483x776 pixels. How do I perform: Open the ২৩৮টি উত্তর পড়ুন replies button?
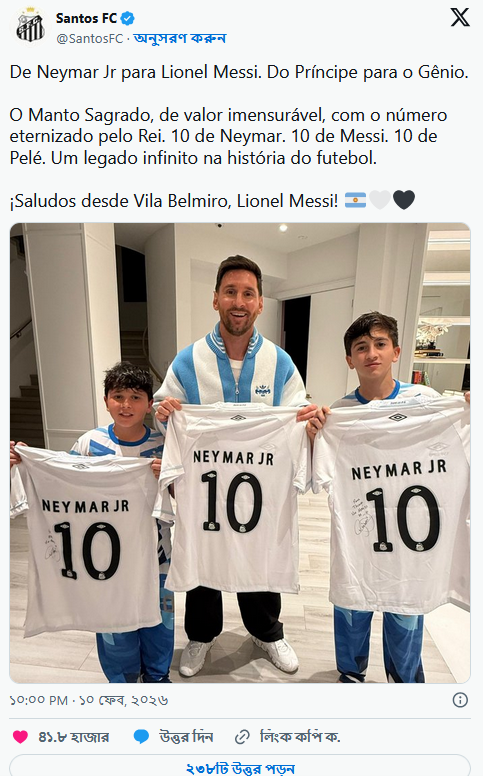click(x=240, y=765)
